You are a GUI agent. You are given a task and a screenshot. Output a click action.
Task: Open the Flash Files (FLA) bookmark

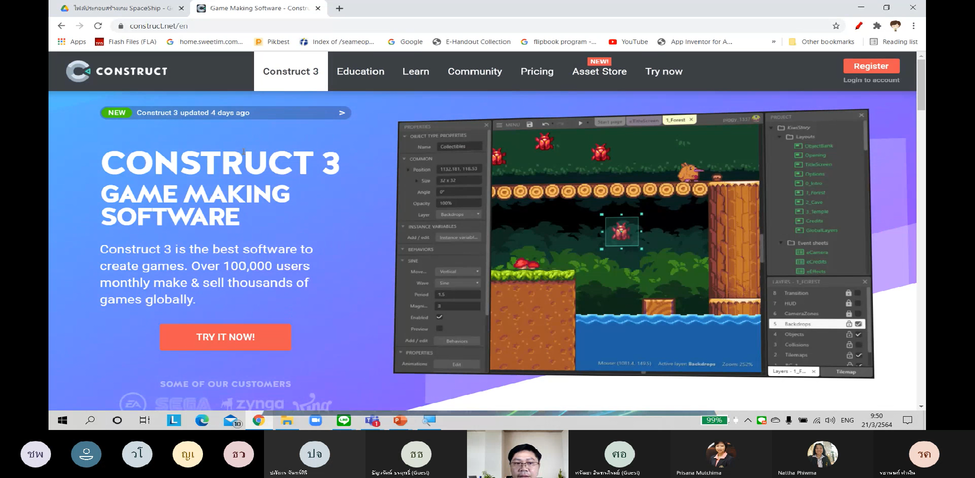pos(126,42)
